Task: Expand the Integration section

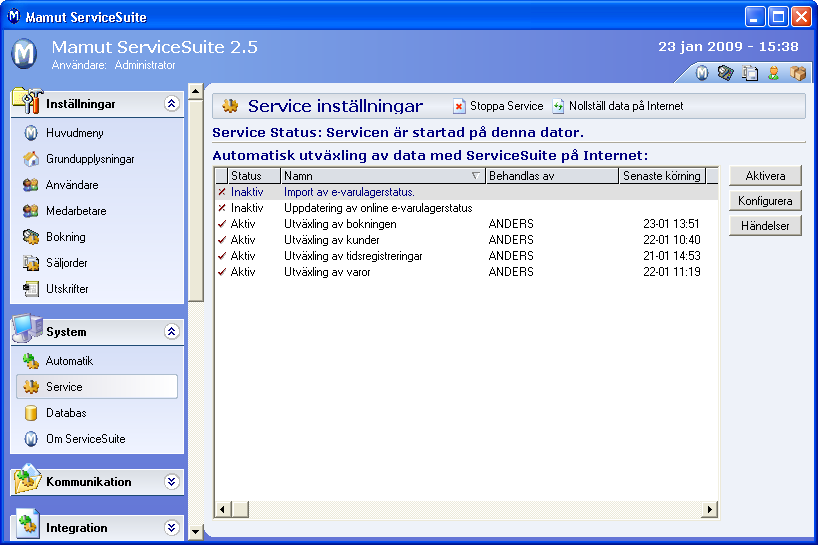Action: tap(172, 527)
